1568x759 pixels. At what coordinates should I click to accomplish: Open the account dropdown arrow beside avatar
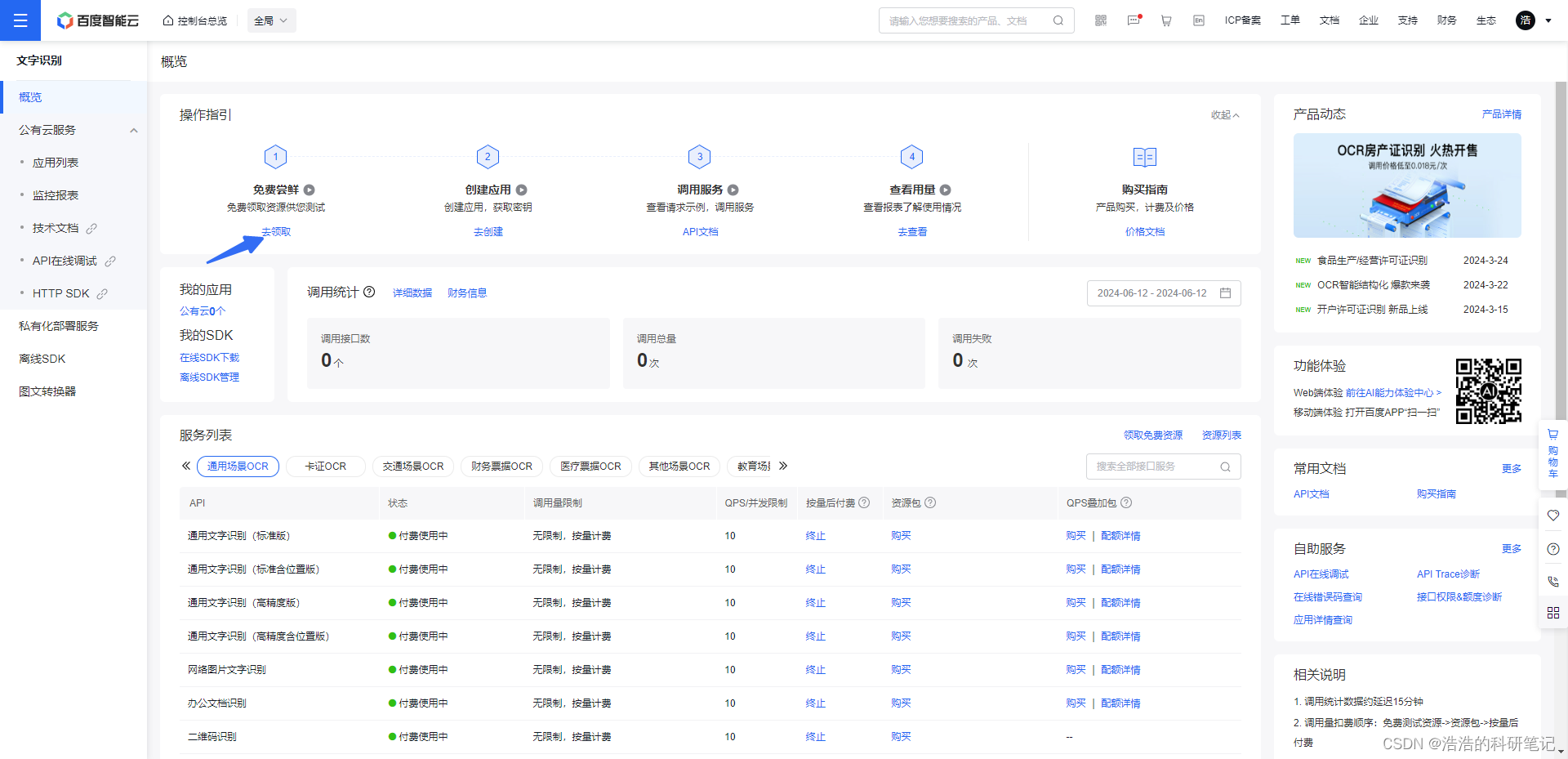(x=1548, y=20)
